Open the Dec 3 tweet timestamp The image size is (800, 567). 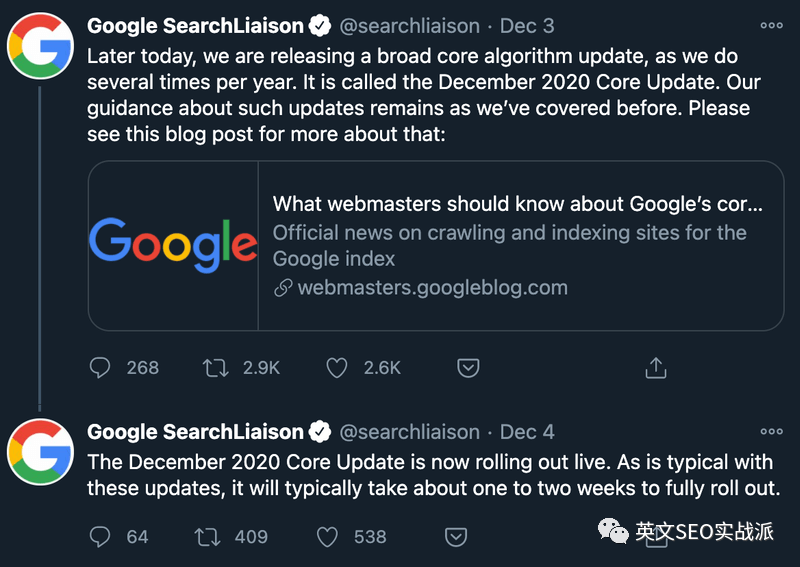[527, 26]
